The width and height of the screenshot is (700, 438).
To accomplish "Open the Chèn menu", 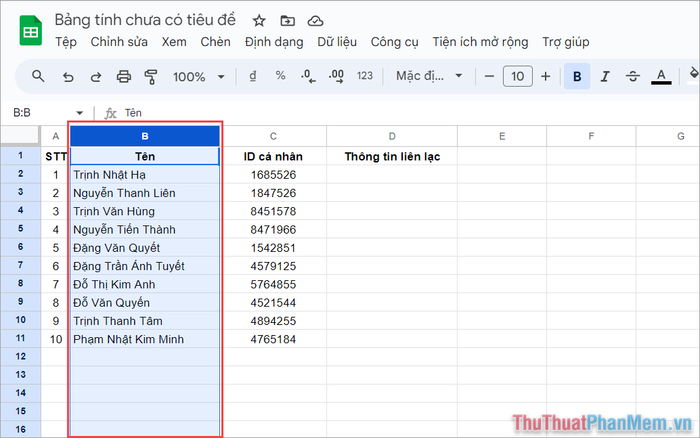I will point(216,42).
